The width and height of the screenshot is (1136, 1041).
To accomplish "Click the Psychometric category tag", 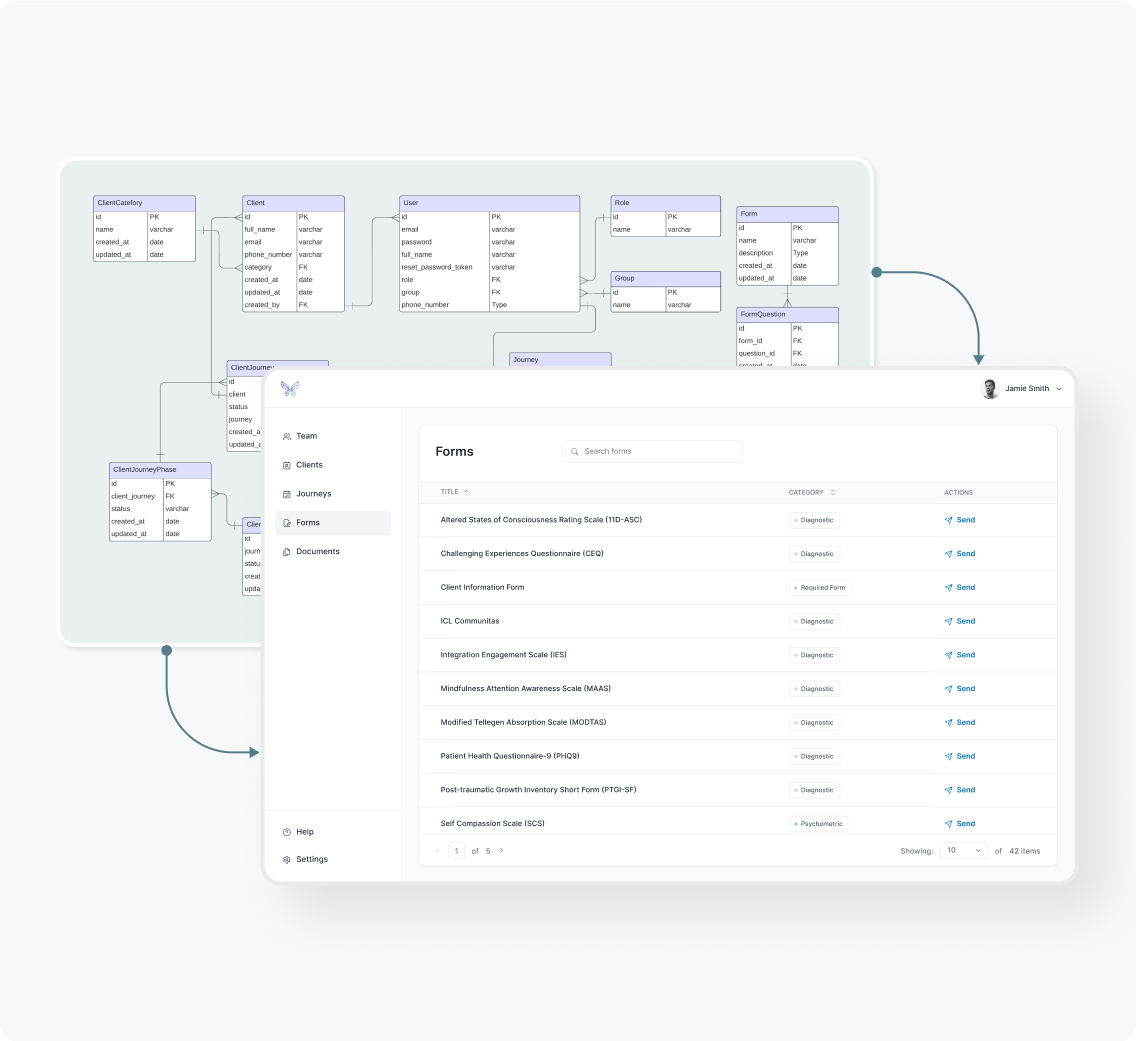I will [x=819, y=824].
